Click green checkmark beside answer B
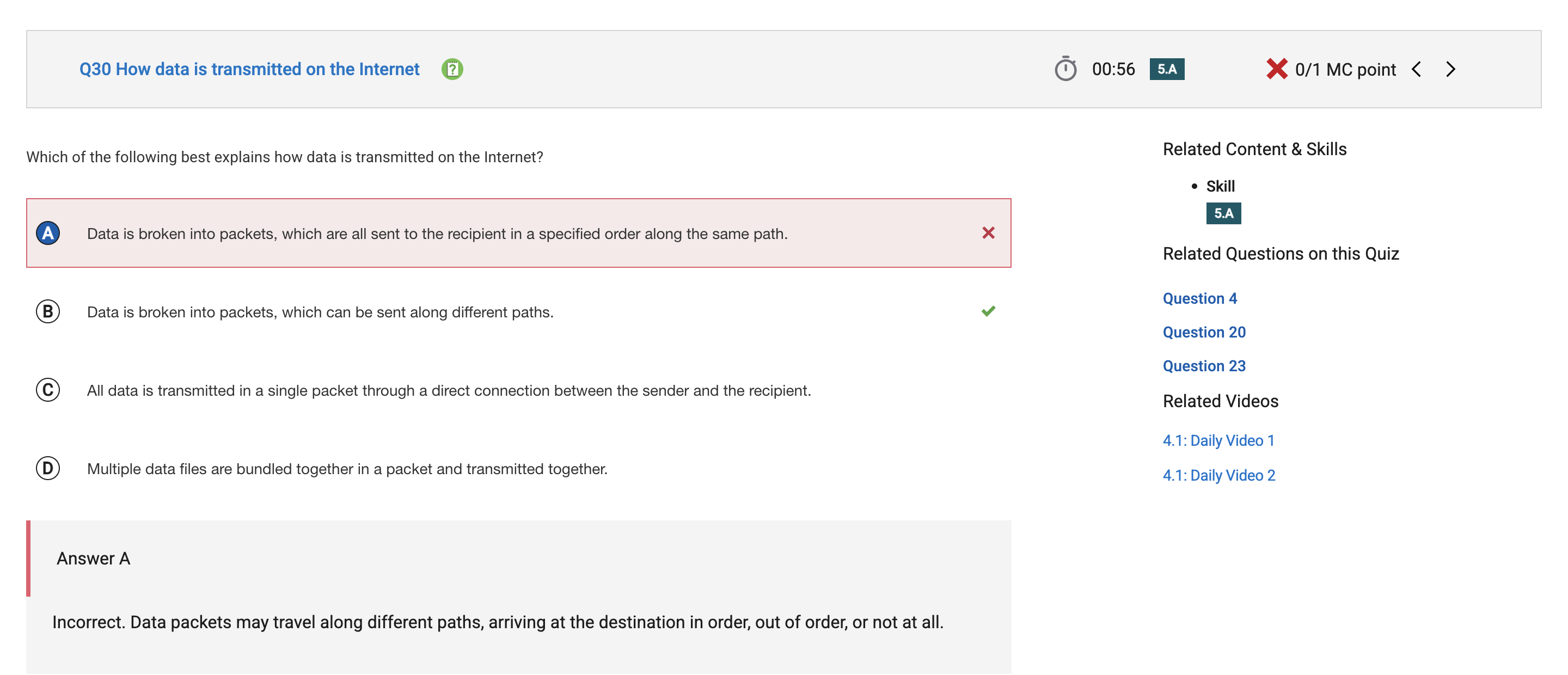 [988, 311]
